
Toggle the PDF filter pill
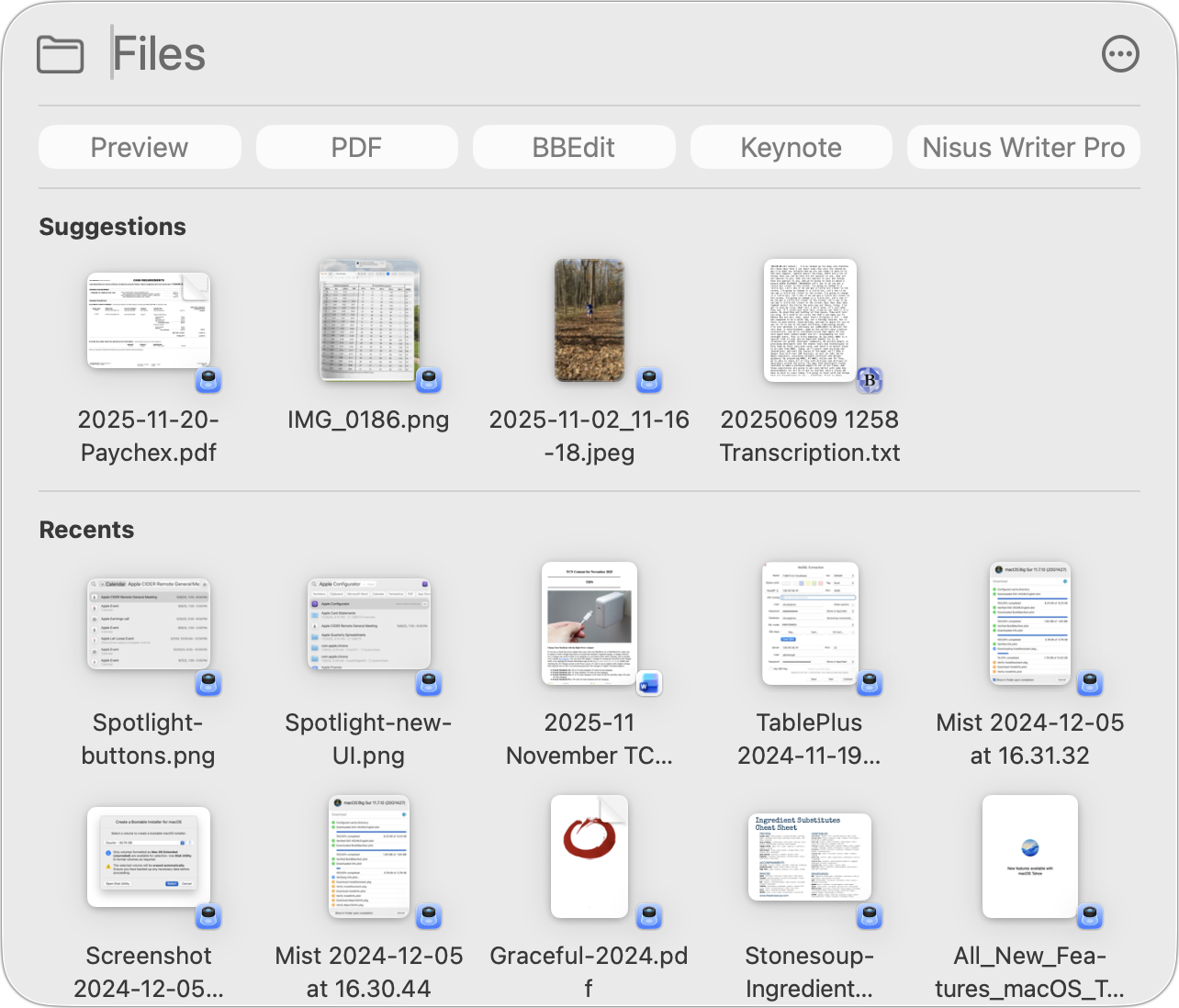click(356, 146)
